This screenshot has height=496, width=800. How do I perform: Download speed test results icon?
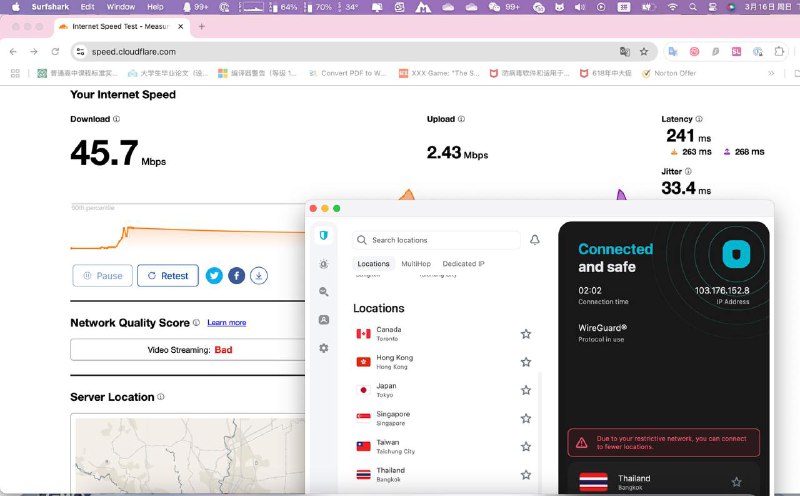pos(259,276)
